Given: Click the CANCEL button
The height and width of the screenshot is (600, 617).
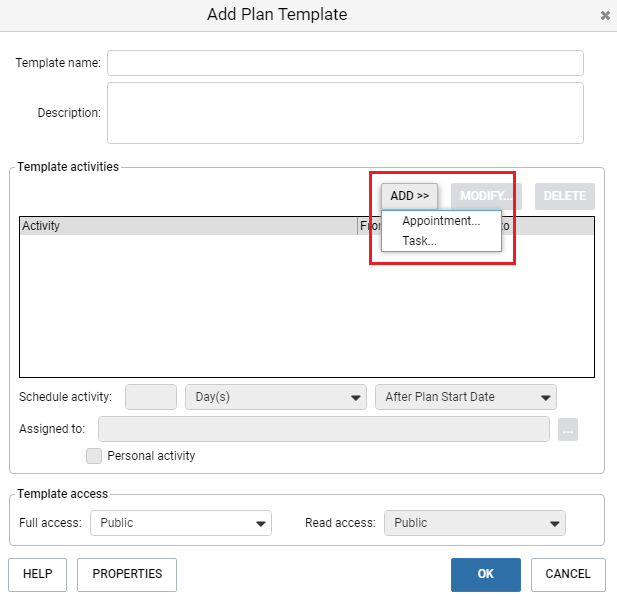Looking at the screenshot, I should [x=568, y=574].
